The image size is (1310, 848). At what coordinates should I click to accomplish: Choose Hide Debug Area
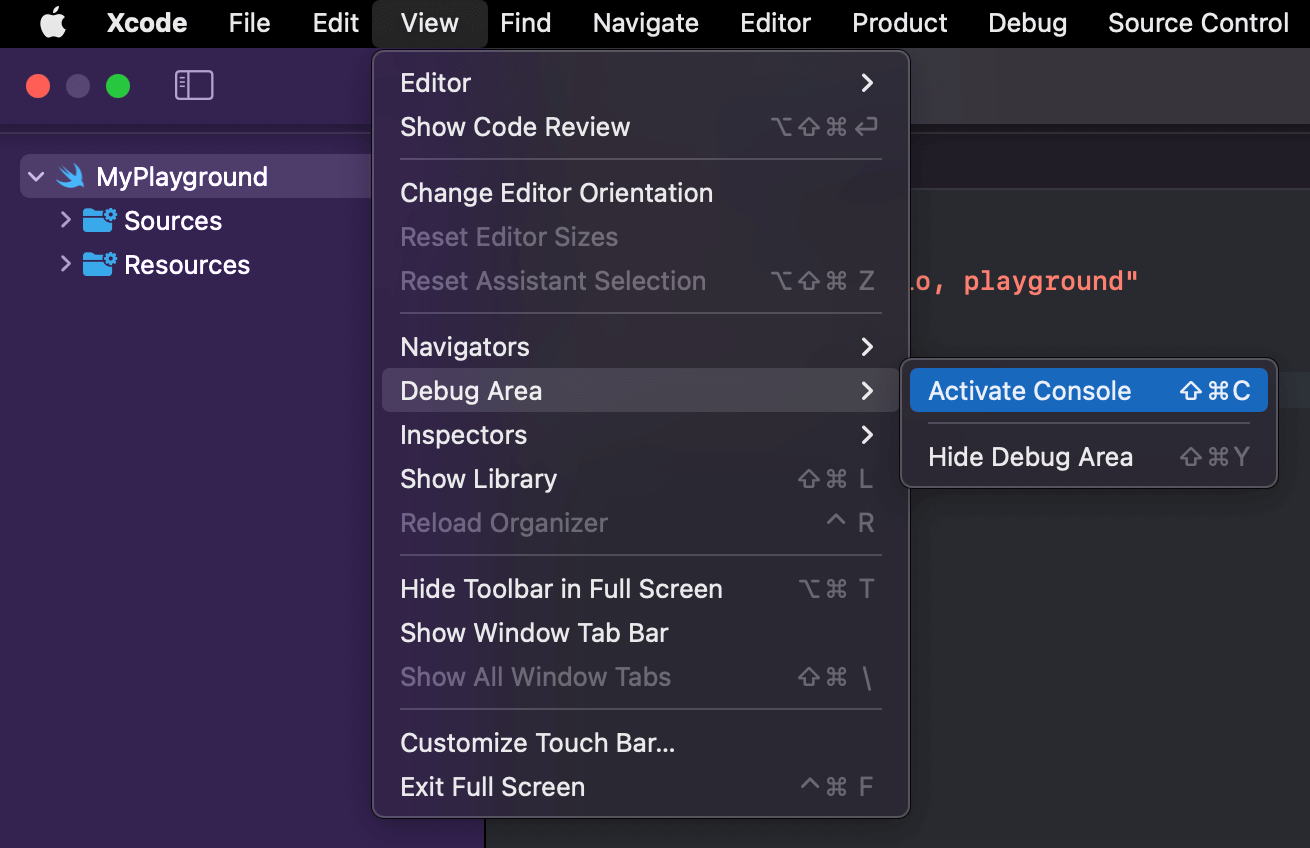(x=1089, y=457)
